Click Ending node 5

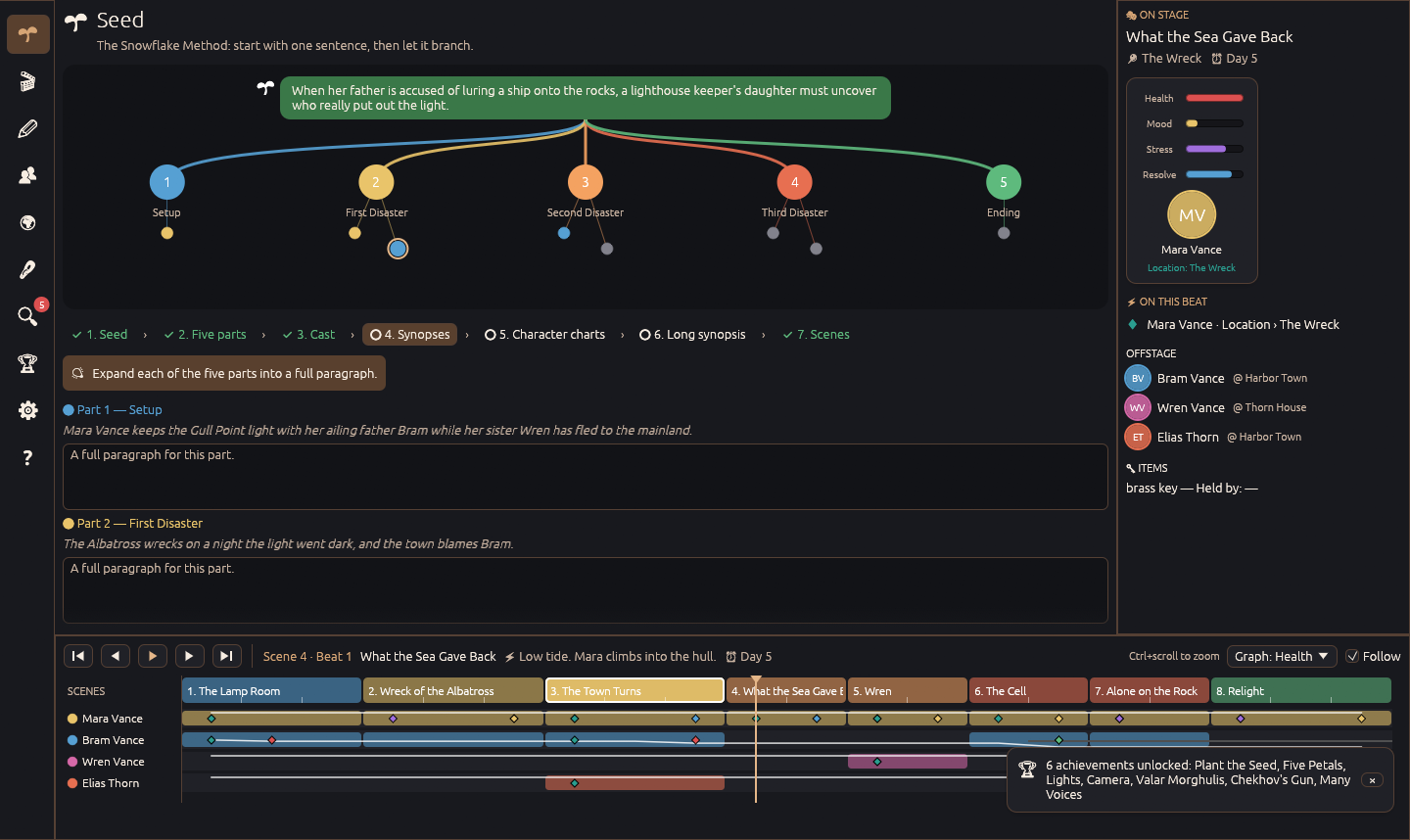[1004, 182]
